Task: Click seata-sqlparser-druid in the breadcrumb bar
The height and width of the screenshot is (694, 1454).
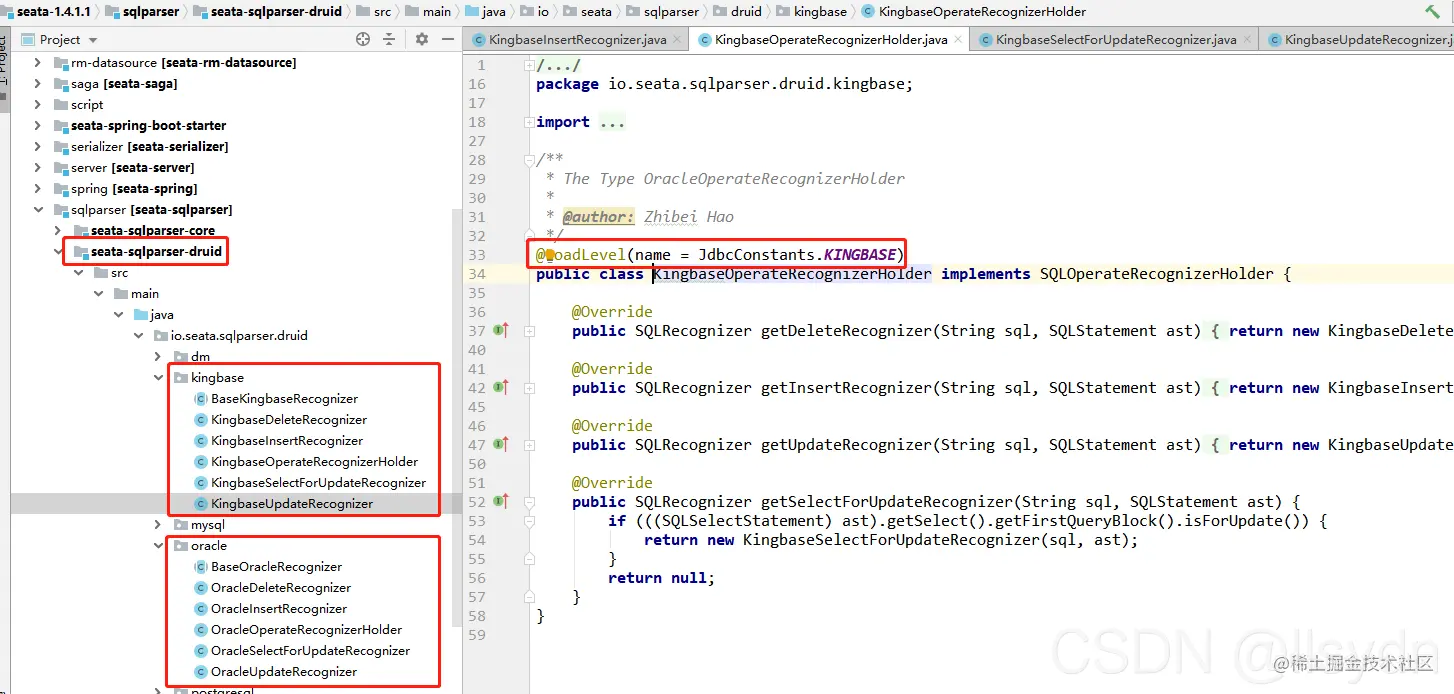Action: (x=267, y=11)
